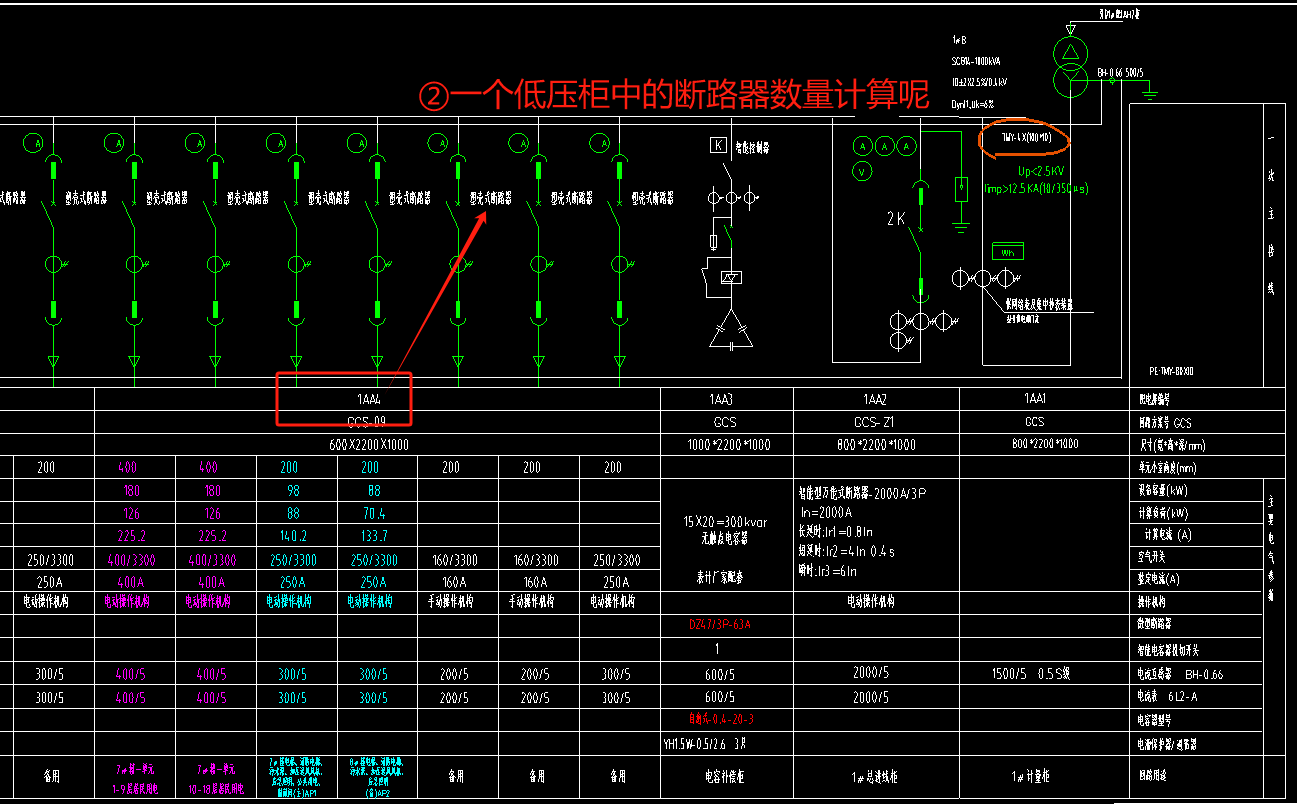Viewport: 1297px width, 804px height.
Task: Select the SCB14-1000kVA transformer model text
Action: coord(978,60)
